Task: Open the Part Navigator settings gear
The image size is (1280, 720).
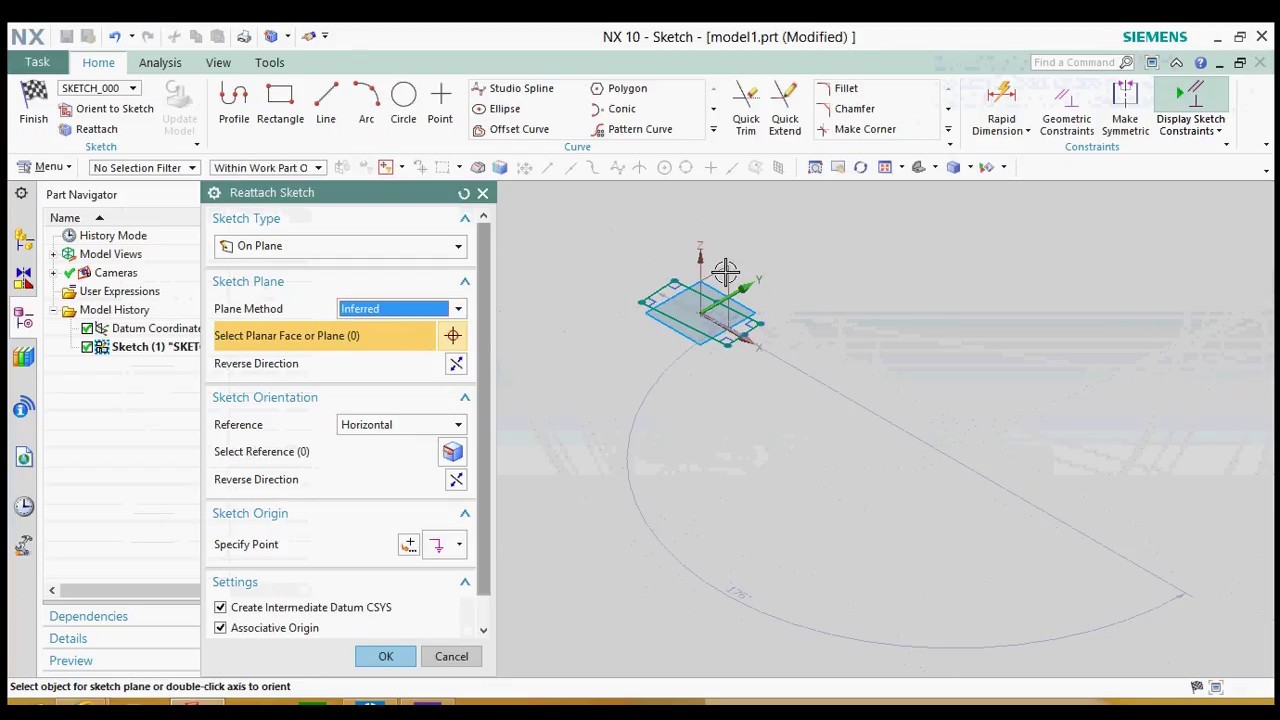Action: point(21,194)
